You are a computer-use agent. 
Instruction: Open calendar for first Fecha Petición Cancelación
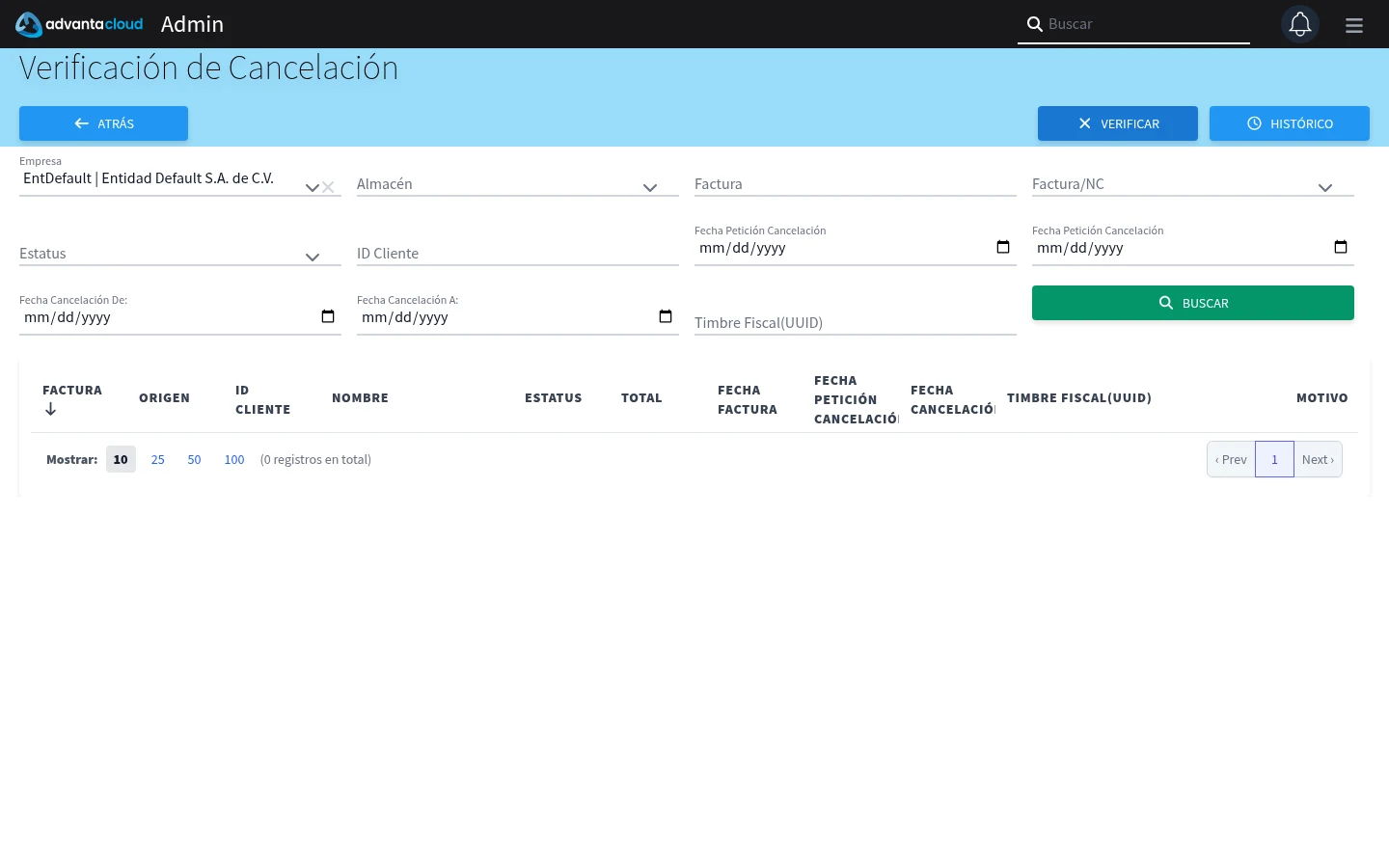click(x=1003, y=247)
